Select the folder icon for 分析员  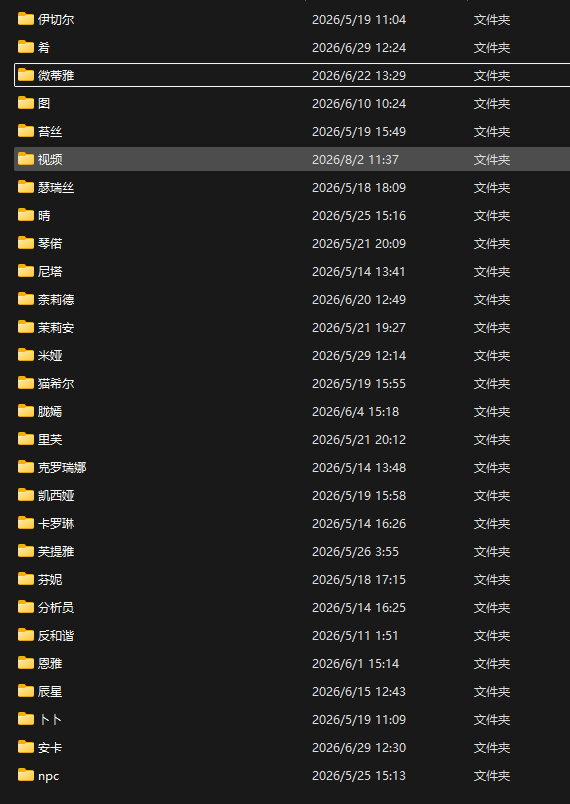pos(26,607)
